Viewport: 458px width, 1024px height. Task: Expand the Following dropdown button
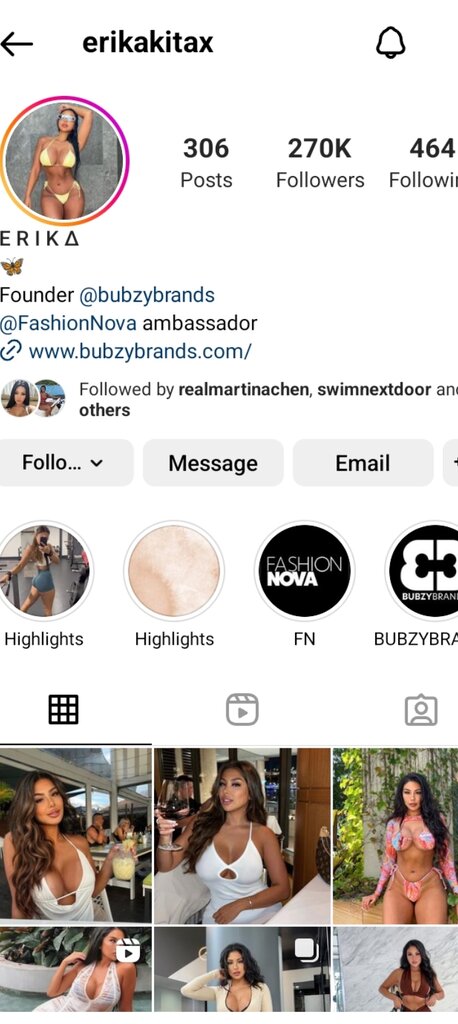coord(65,463)
